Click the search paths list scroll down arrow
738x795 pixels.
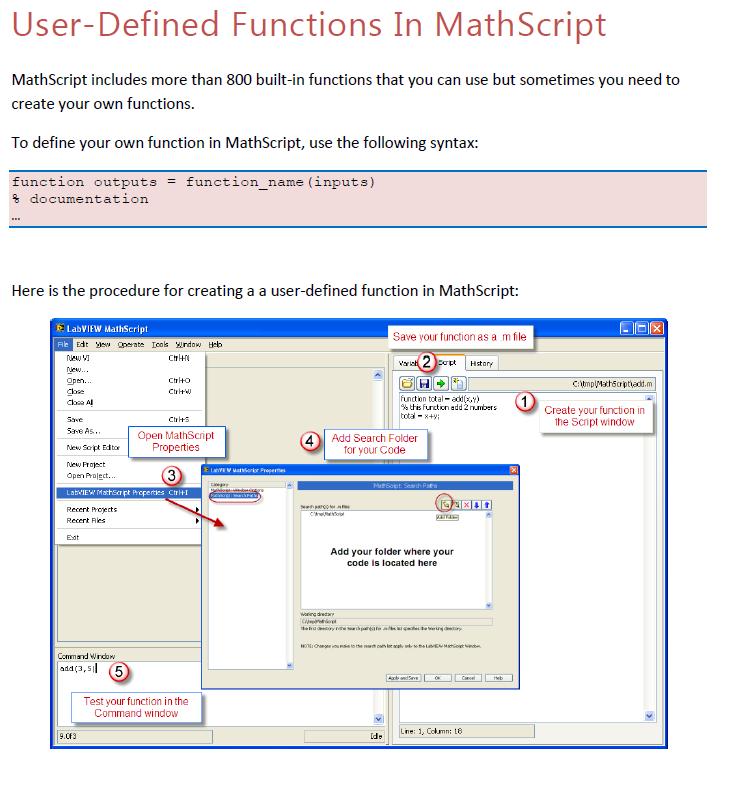tap(489, 605)
